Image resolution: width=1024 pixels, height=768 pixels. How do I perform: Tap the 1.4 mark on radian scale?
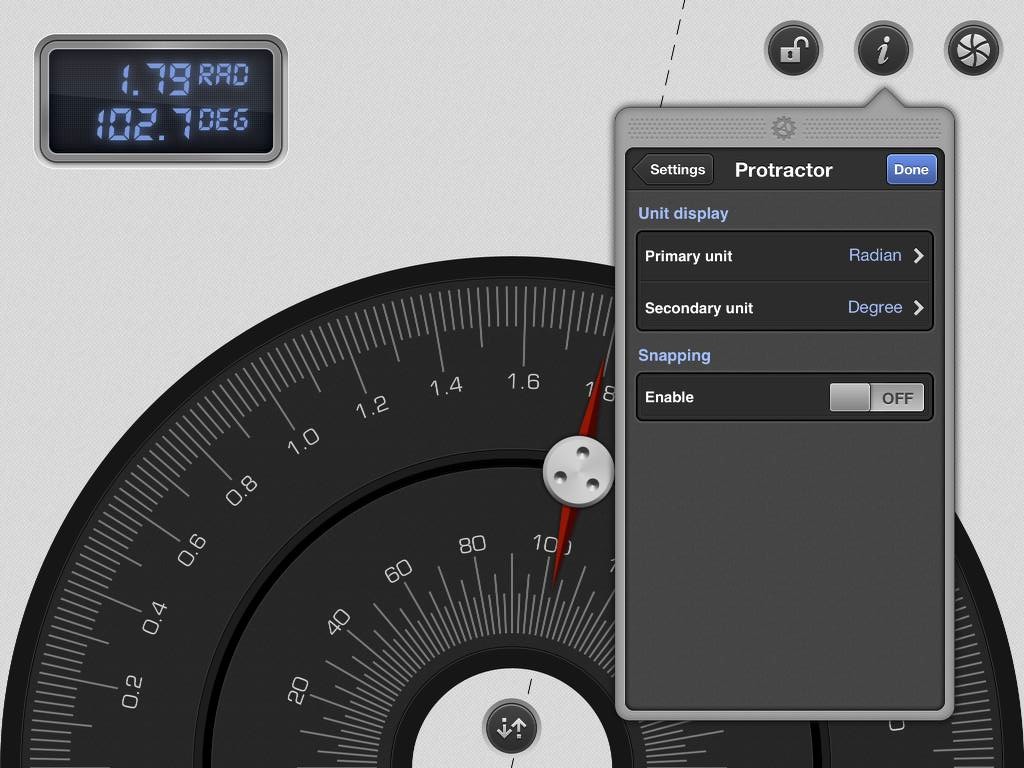(446, 386)
